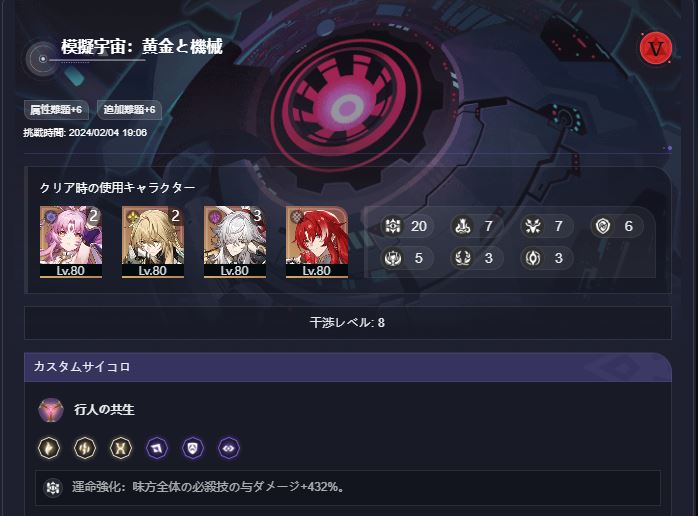Select the white-haired character portrait
The image size is (698, 516).
(235, 242)
